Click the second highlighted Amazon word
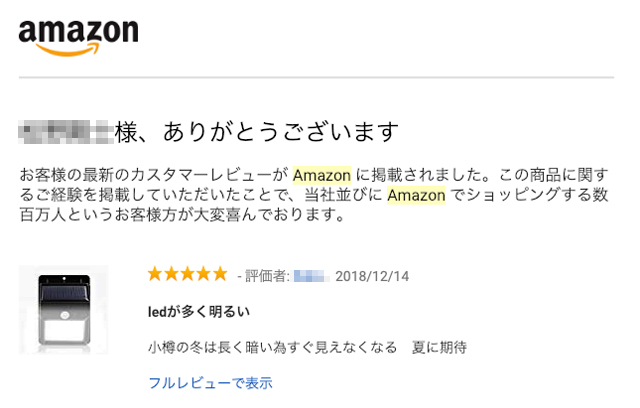Viewport: 640px width, 408px height. click(416, 194)
